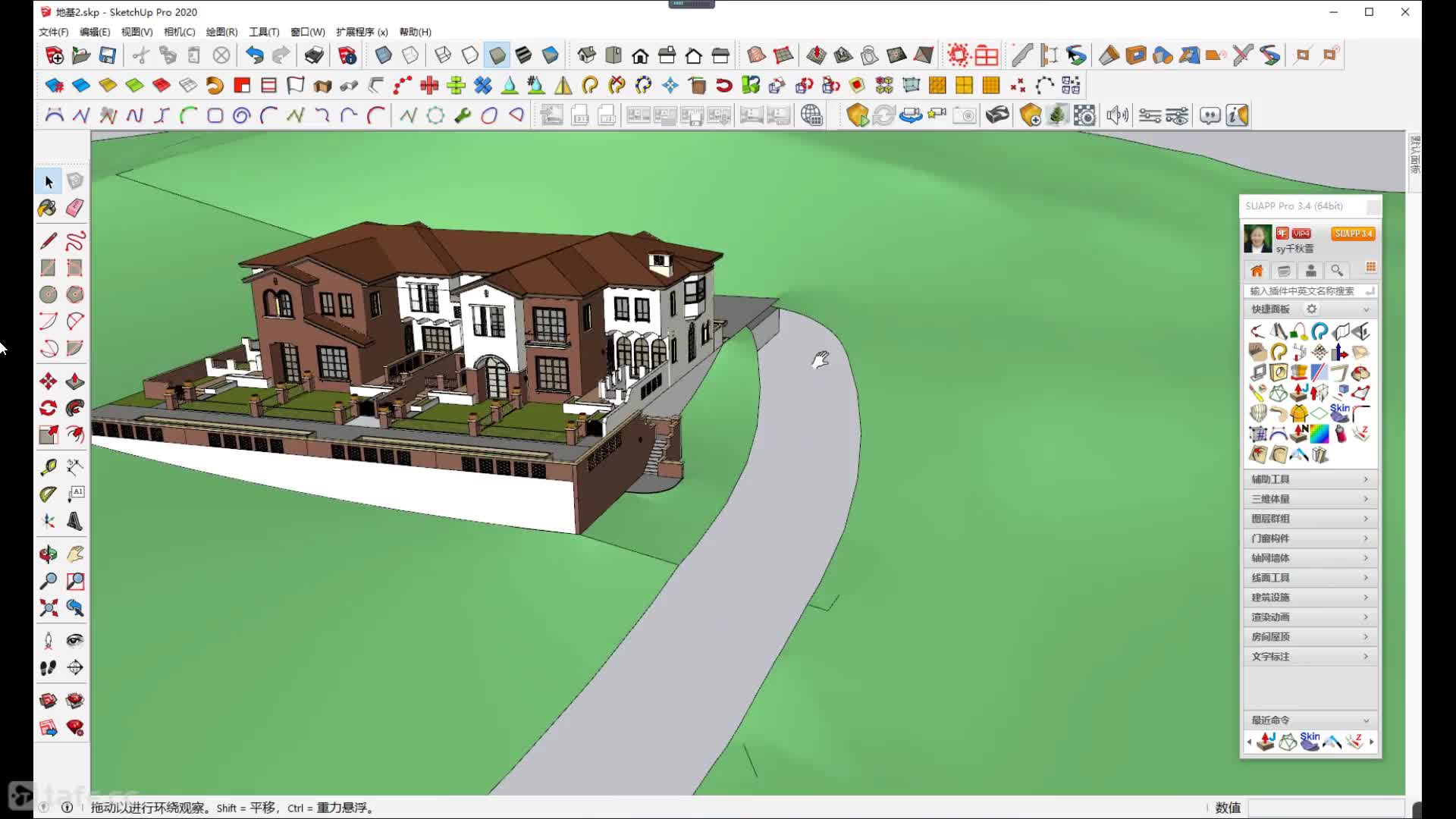This screenshot has height=819, width=1456.
Task: Choose the Zoom magnifier tool
Action: (48, 581)
